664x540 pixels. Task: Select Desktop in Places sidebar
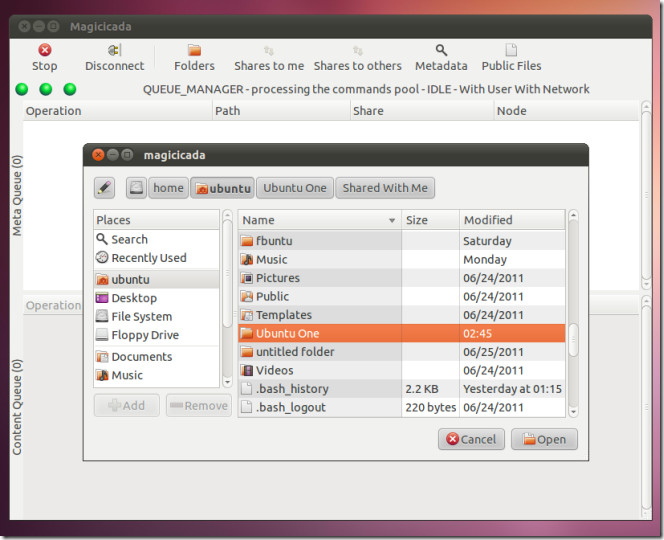click(x=156, y=298)
